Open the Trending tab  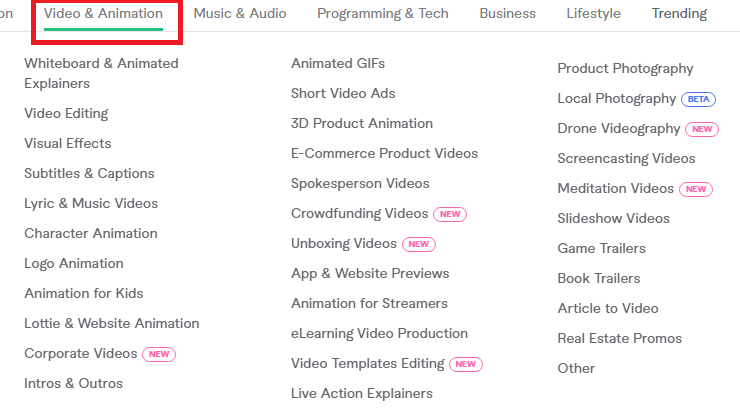[679, 14]
